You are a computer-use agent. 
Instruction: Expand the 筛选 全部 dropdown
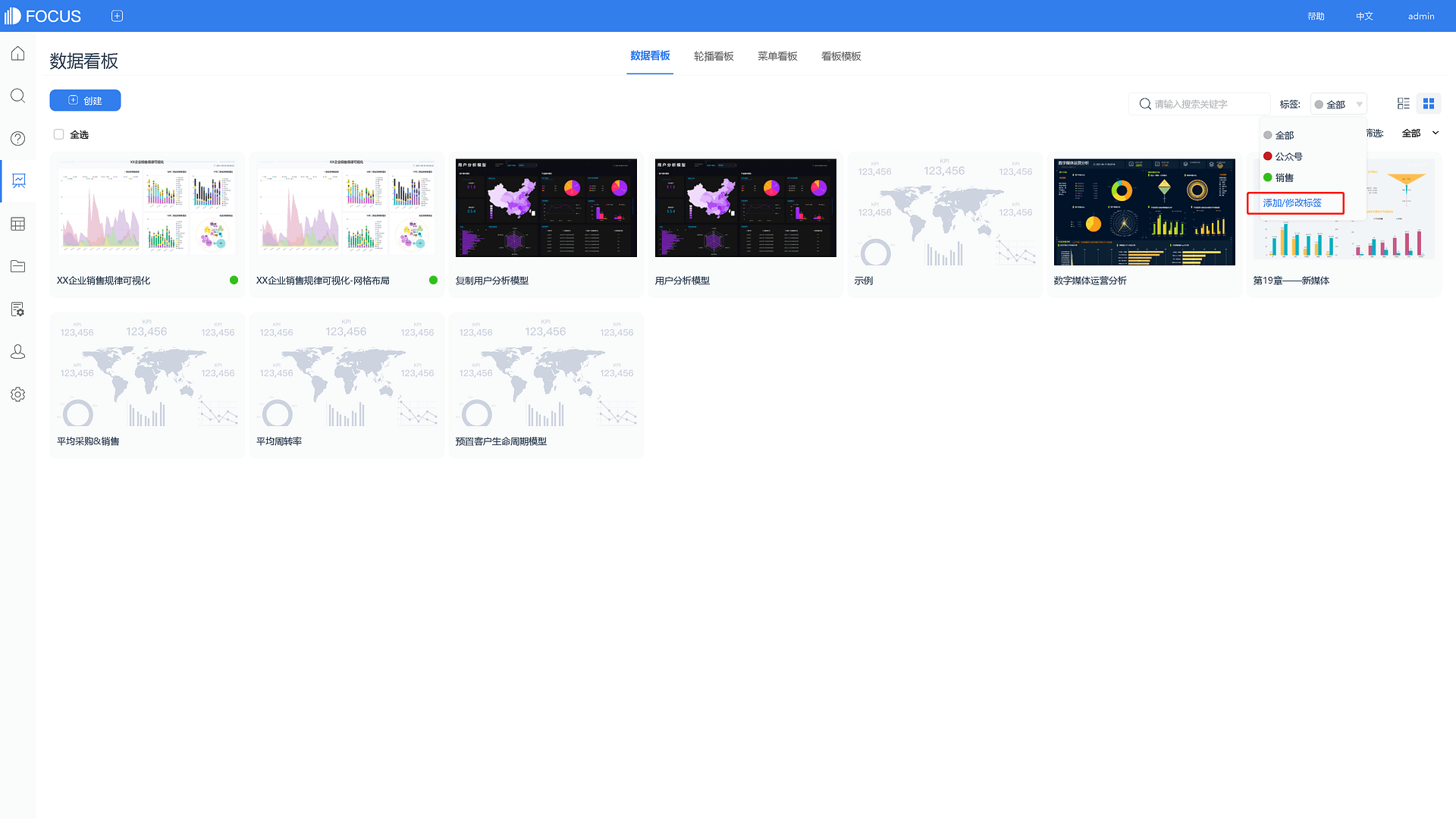1420,133
